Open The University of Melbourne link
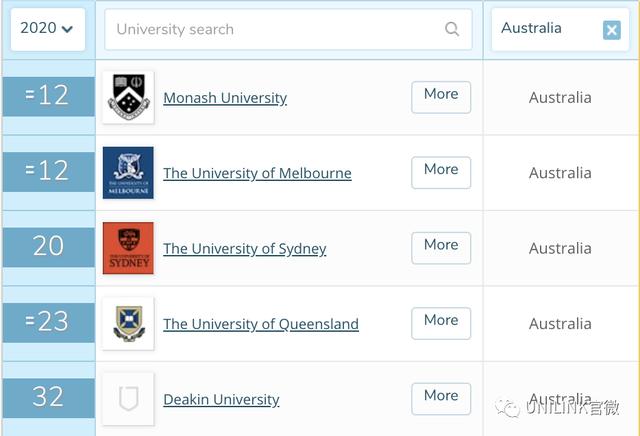The image size is (640, 436). pyautogui.click(x=257, y=174)
